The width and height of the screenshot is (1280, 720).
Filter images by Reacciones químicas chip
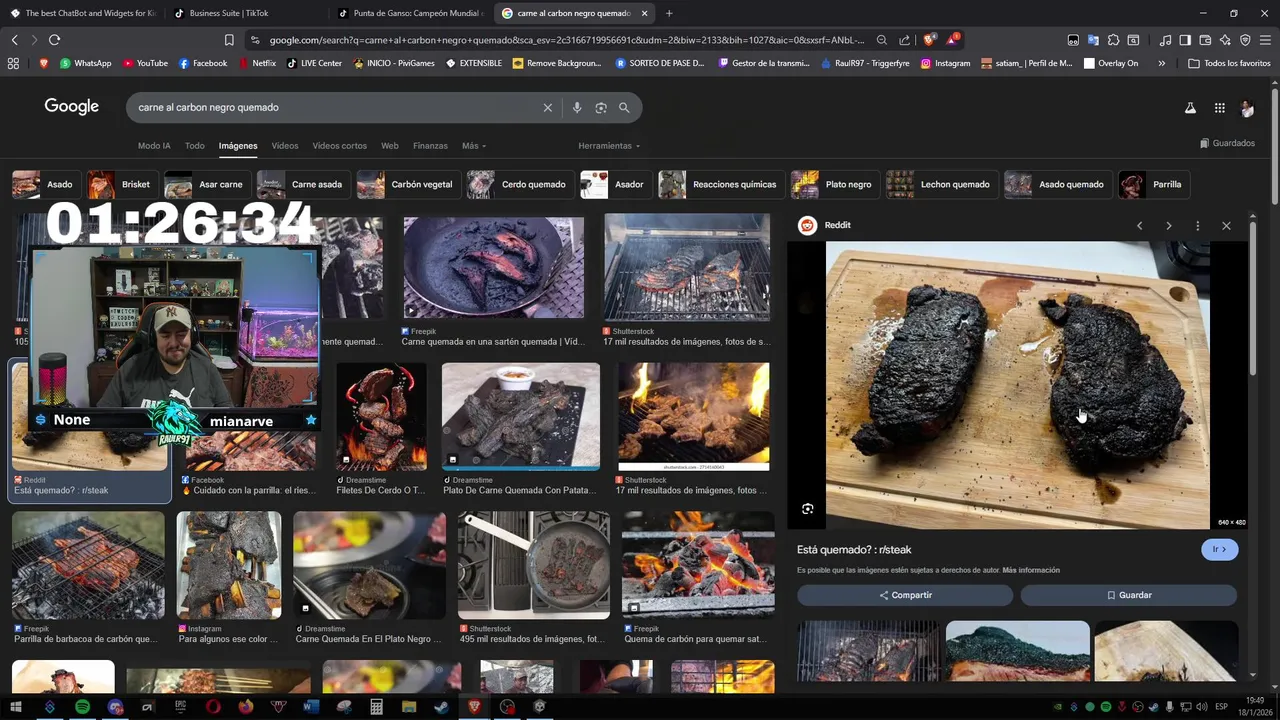tap(720, 185)
